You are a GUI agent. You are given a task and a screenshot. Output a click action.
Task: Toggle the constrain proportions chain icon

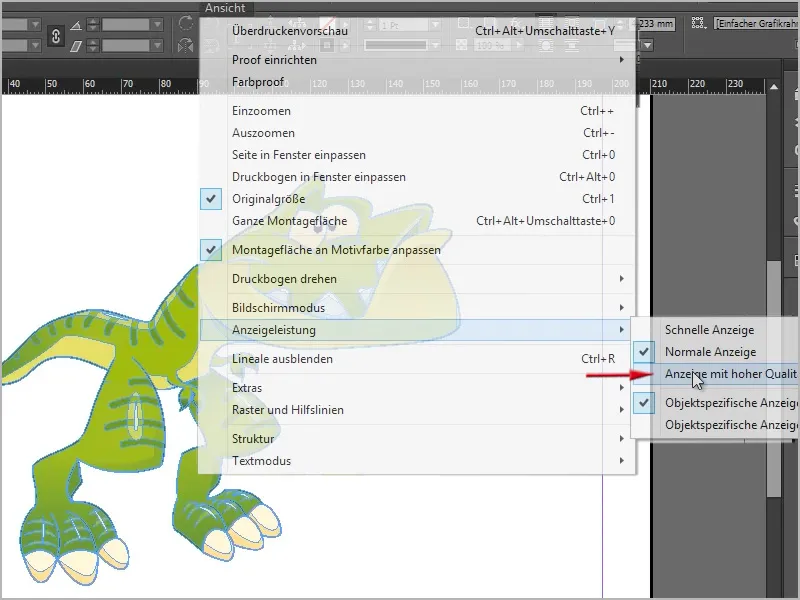point(56,36)
